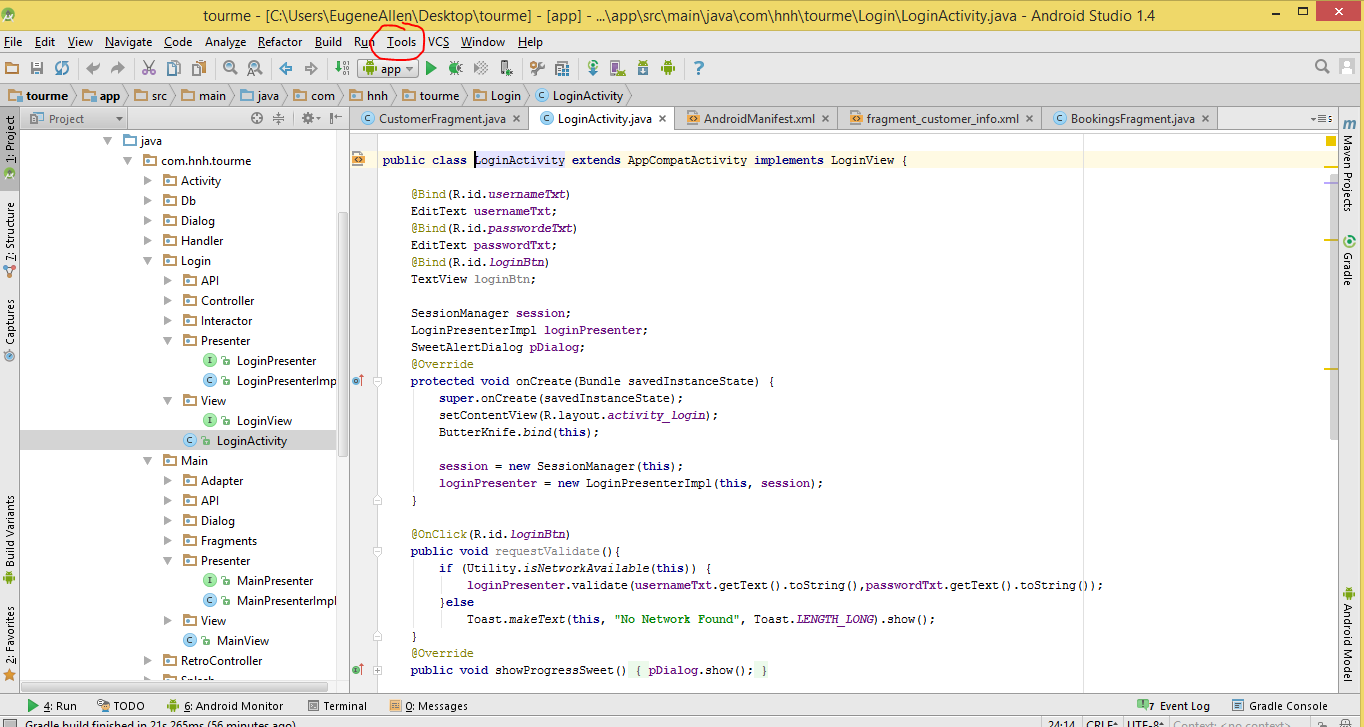Open Project Structure from the toolbar
Image resolution: width=1364 pixels, height=727 pixels.
point(562,68)
